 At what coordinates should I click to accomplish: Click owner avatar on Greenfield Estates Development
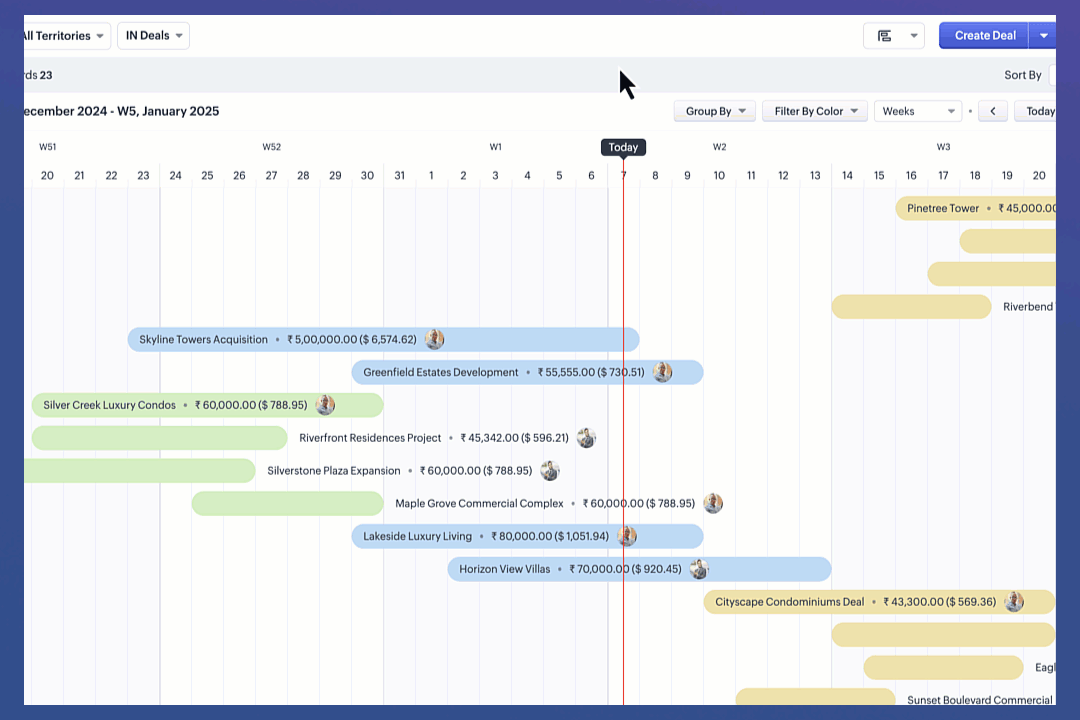(662, 373)
